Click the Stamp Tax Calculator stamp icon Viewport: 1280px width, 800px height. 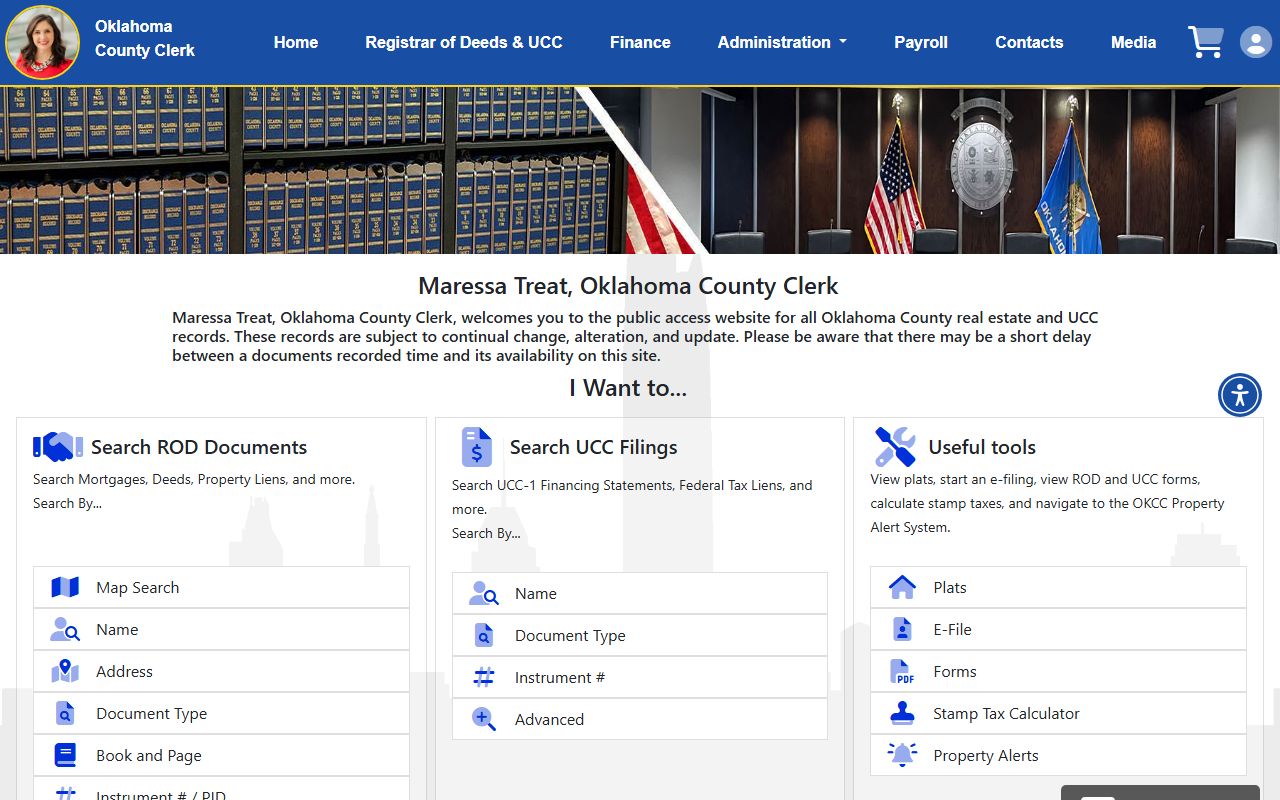pyautogui.click(x=902, y=713)
